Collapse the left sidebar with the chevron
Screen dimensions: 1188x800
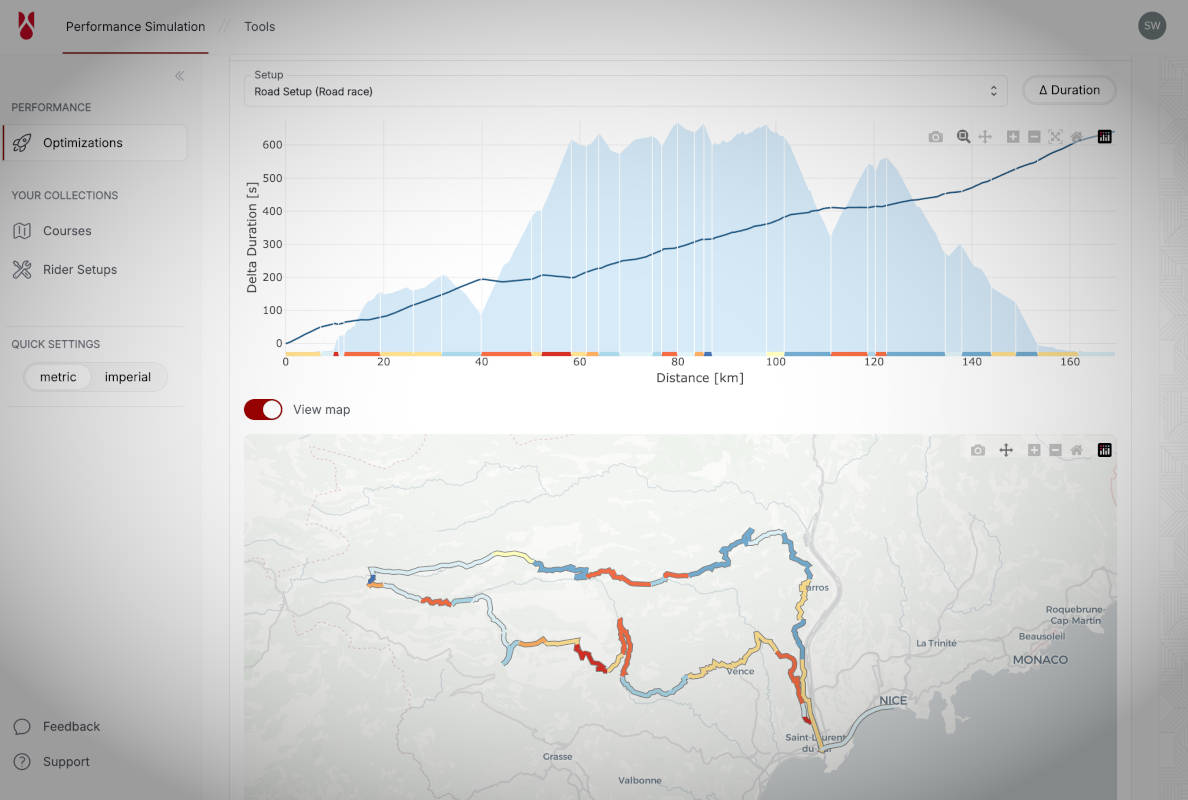[x=180, y=75]
